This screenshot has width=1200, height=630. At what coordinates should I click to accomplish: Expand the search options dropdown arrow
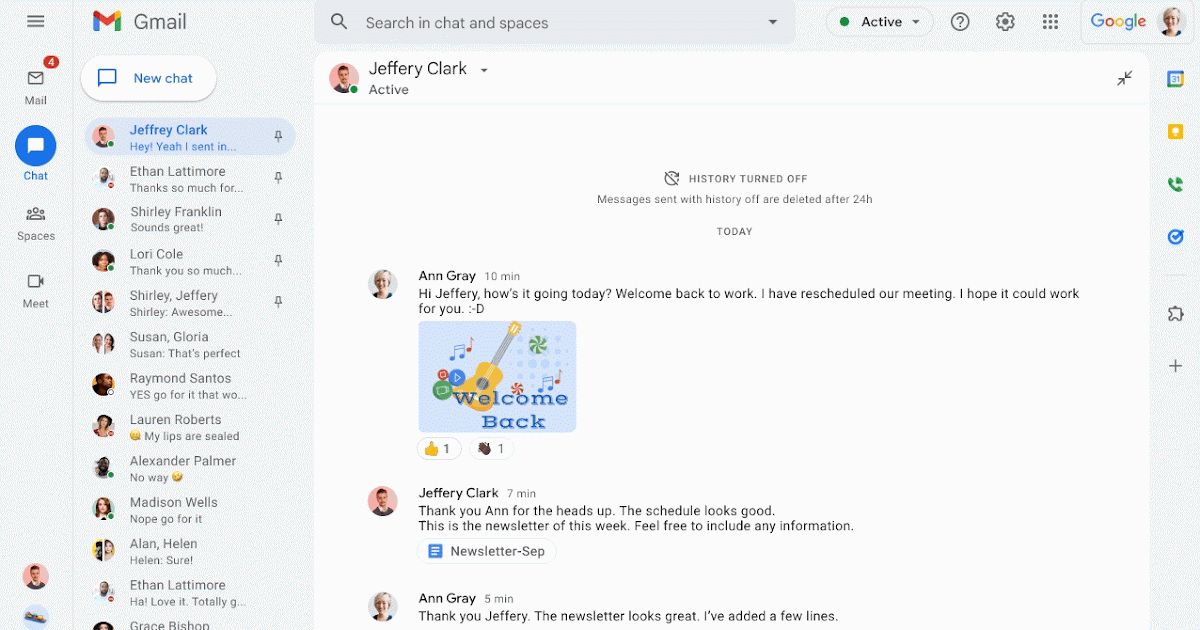click(x=771, y=21)
